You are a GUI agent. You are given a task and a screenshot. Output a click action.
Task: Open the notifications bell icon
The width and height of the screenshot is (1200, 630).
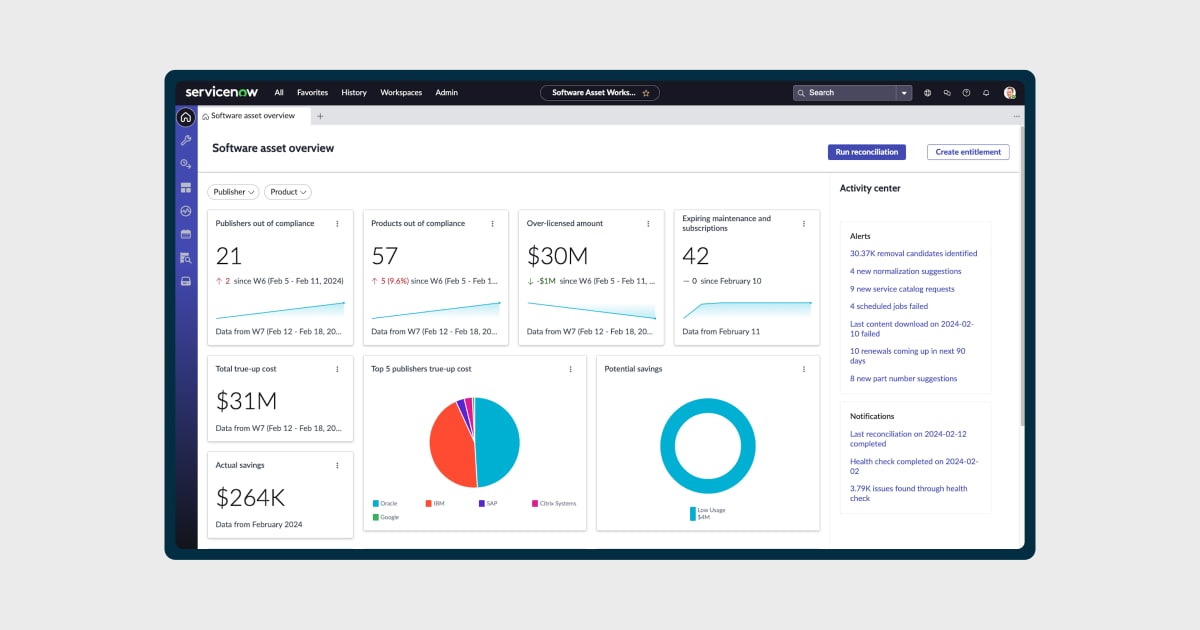[x=986, y=93]
